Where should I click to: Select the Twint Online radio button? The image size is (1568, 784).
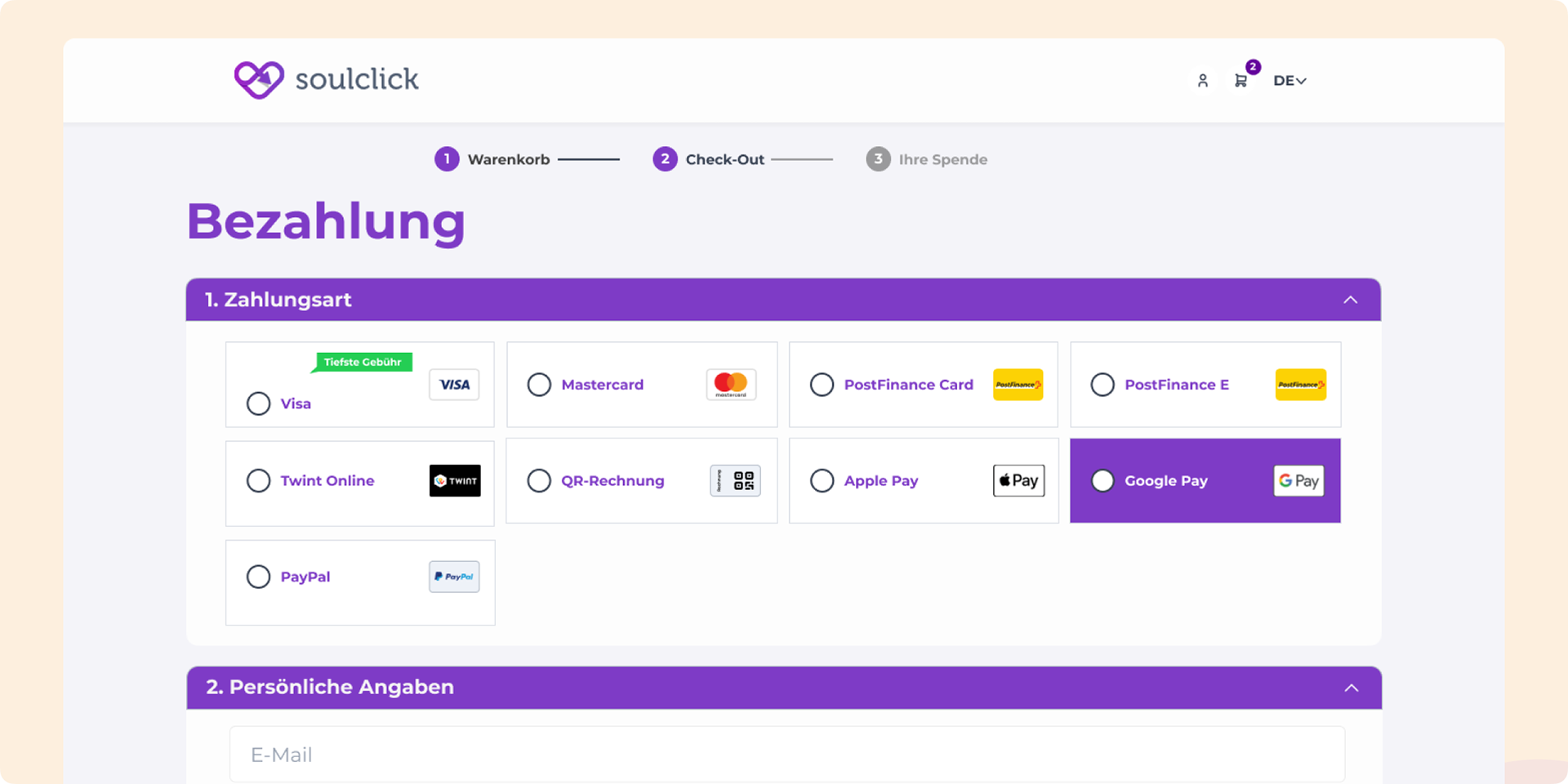tap(258, 480)
